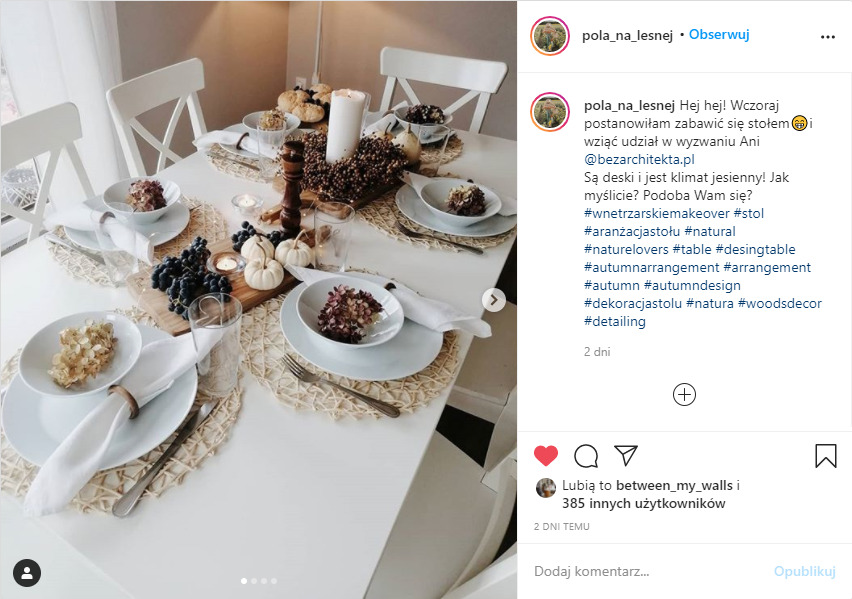Show the 385 innych użytkowników likes list
The image size is (852, 599).
[643, 503]
